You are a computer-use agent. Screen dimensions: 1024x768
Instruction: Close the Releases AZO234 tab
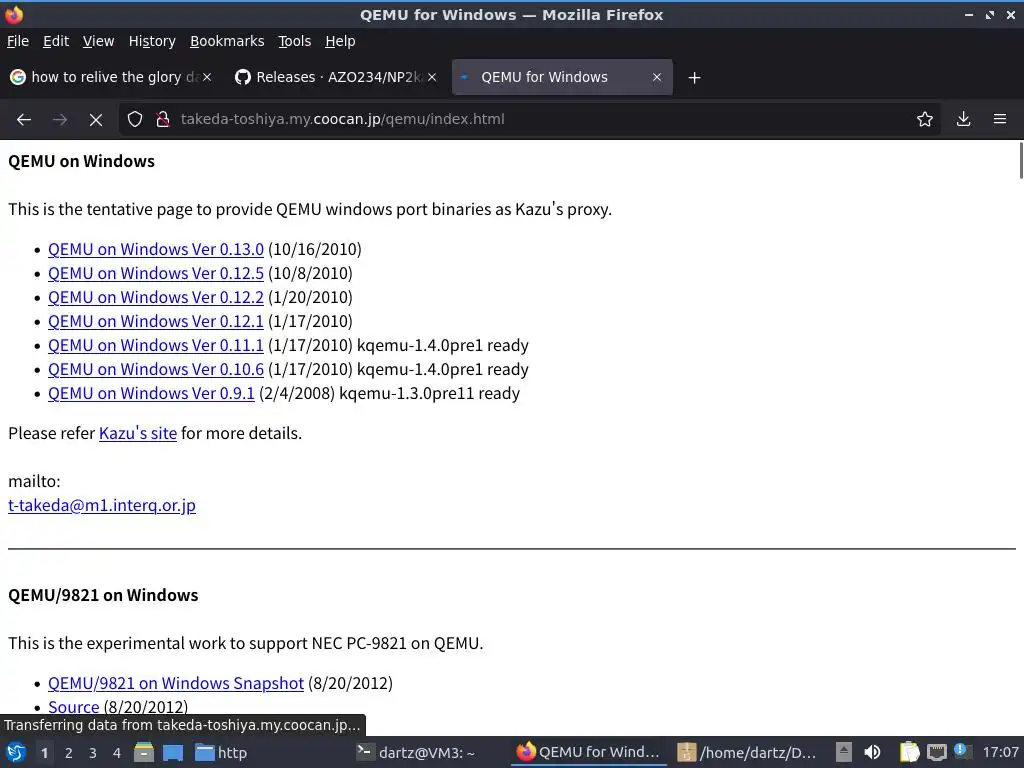point(432,77)
